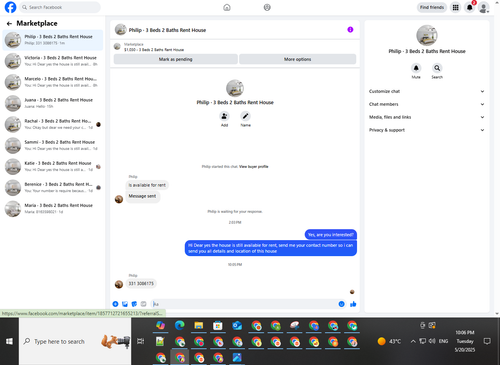Send a thumbs-up like
The width and height of the screenshot is (500, 365).
click(353, 304)
